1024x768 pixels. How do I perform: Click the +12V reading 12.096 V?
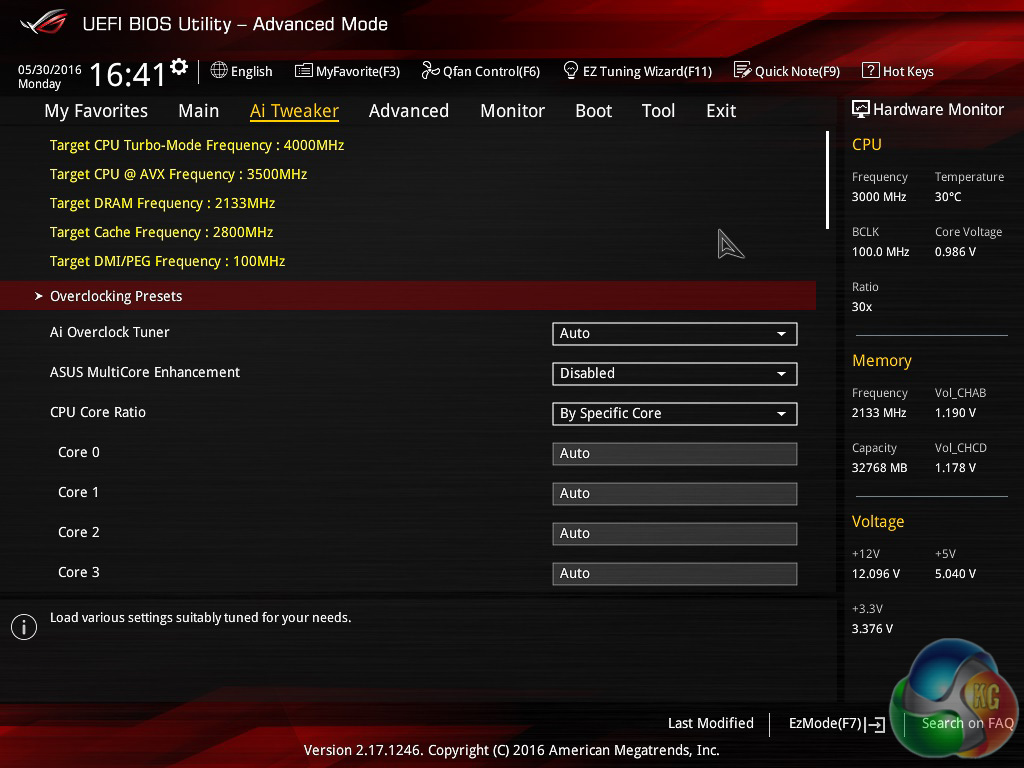point(876,573)
